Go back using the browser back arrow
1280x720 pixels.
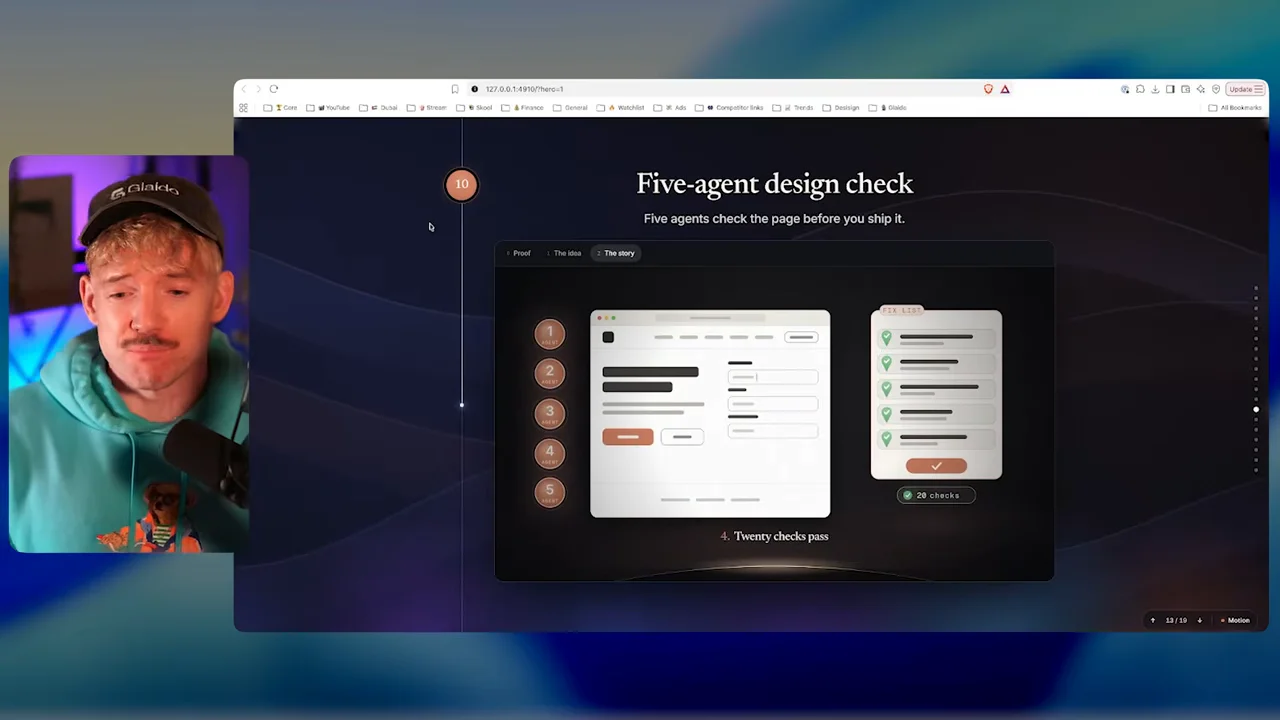[243, 89]
